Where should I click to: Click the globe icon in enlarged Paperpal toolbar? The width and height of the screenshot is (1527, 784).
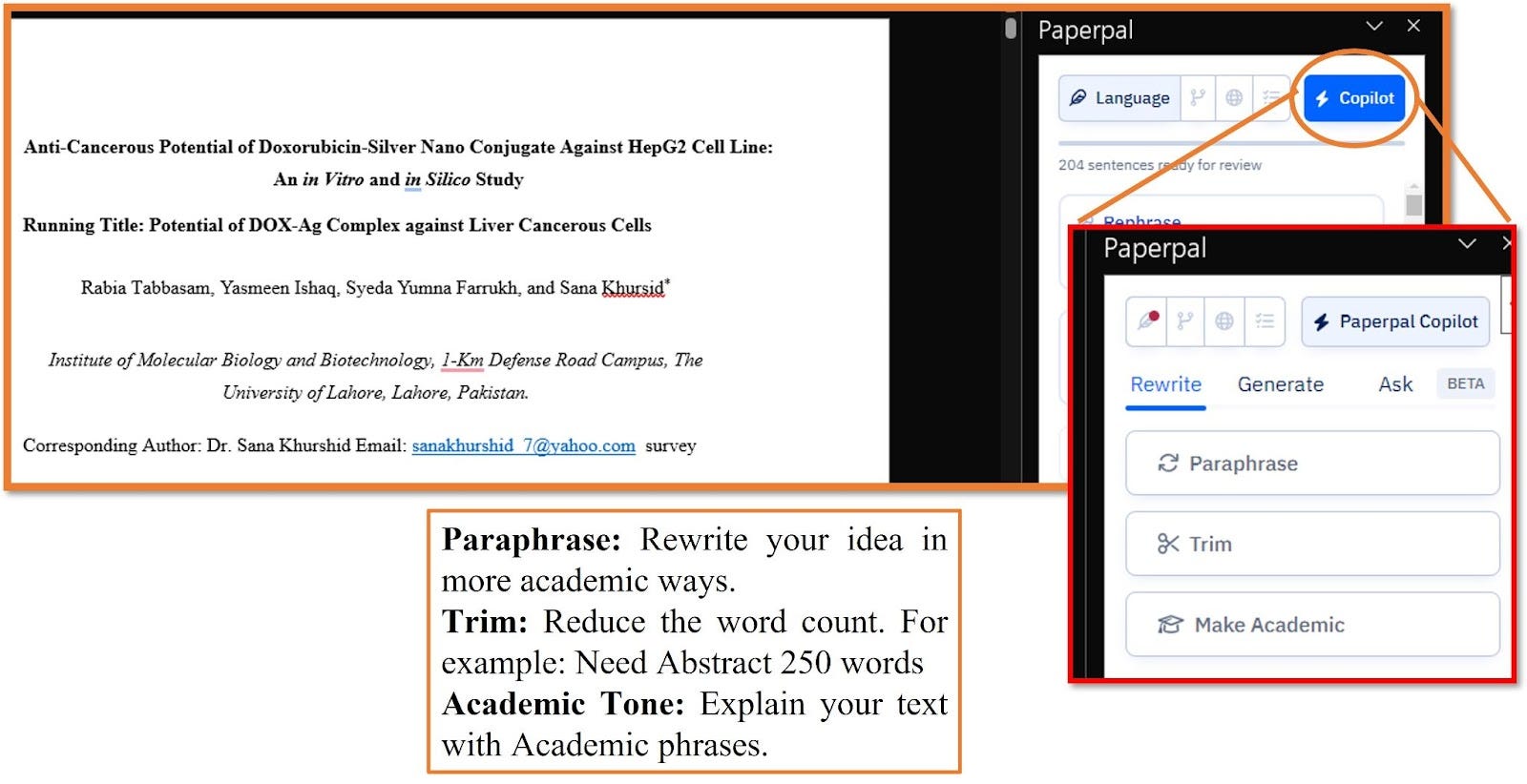(1224, 320)
